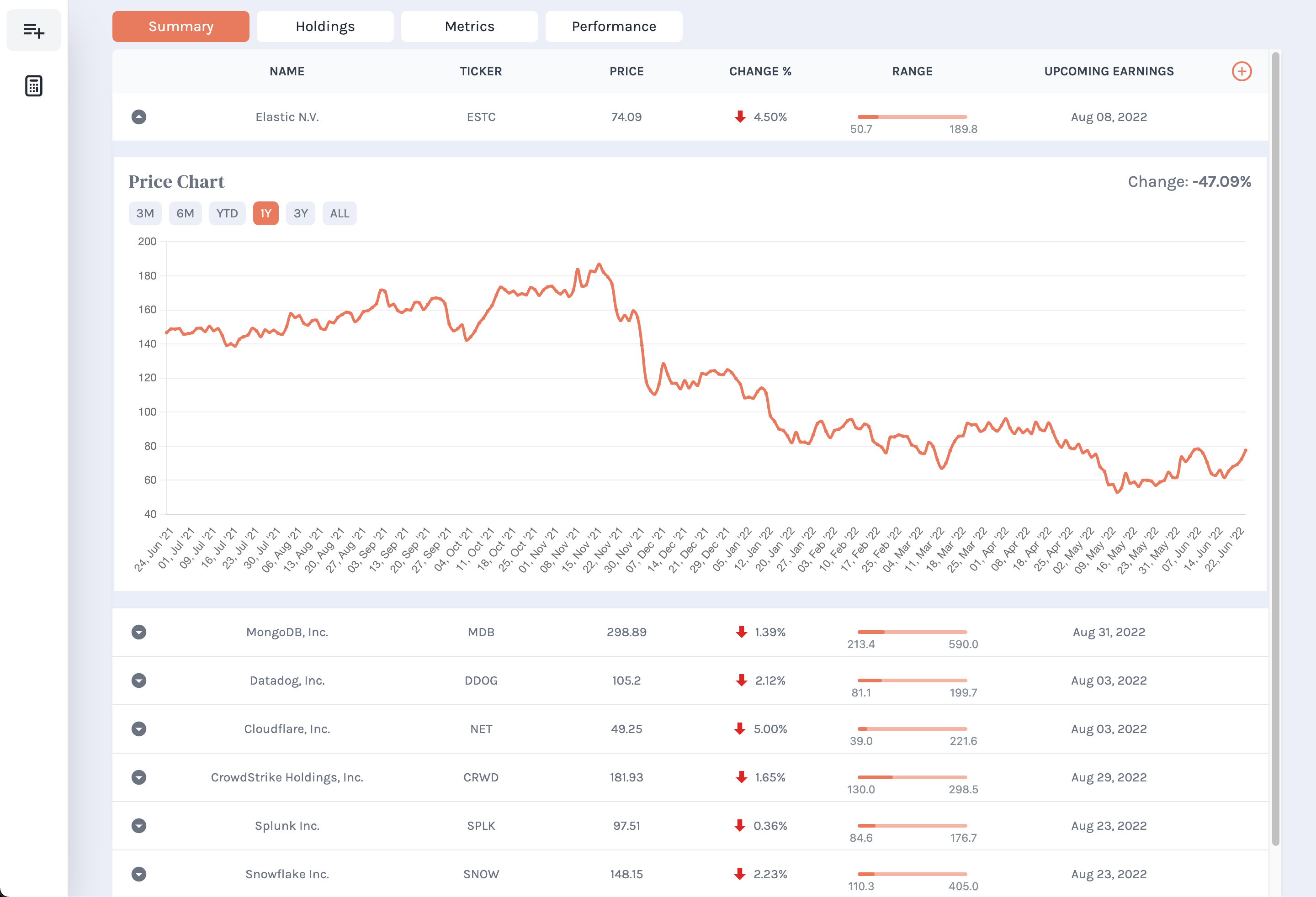Click the ESTC red down arrow

pos(739,116)
